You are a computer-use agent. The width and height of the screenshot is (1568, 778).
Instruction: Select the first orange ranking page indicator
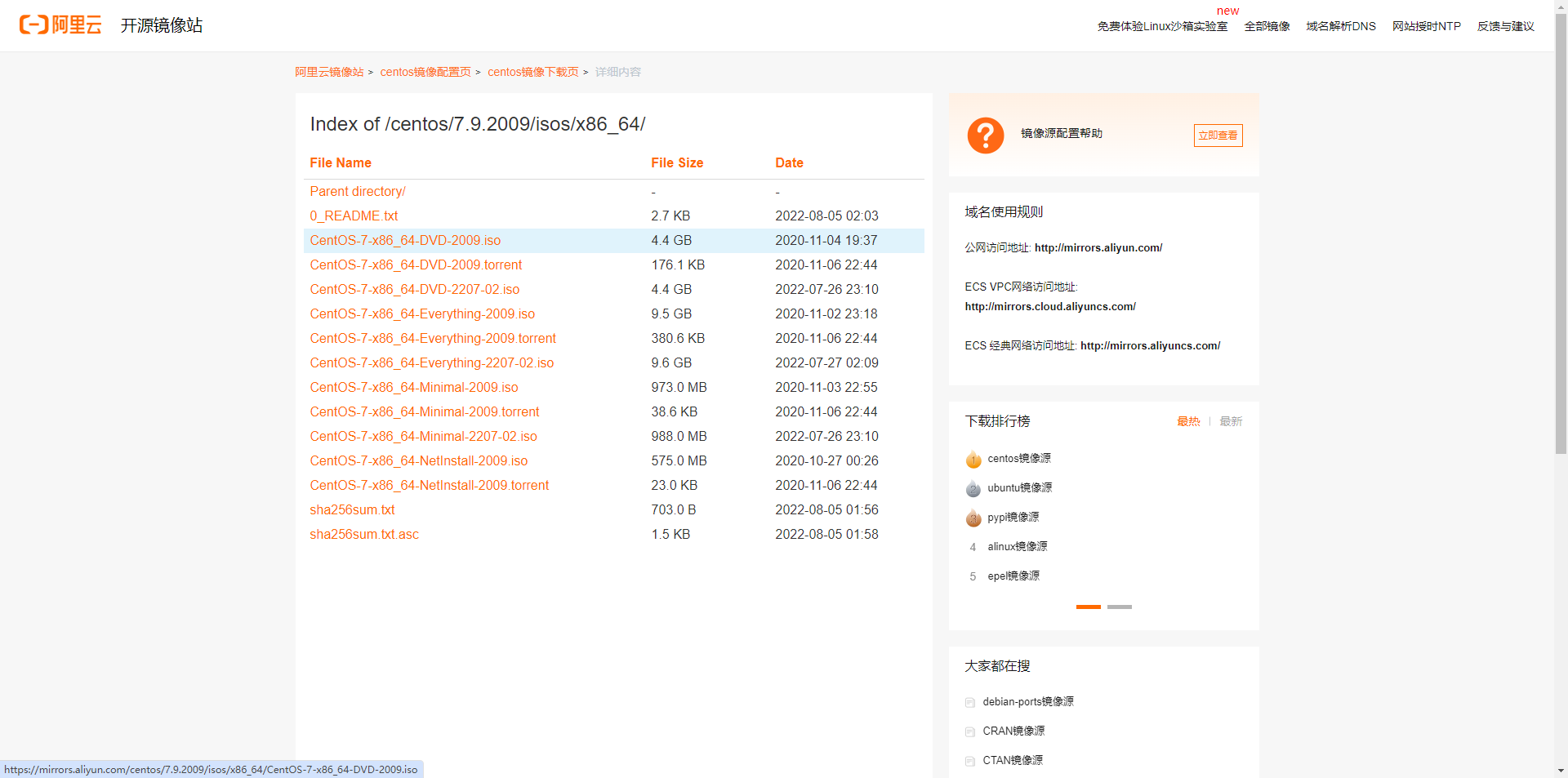1089,607
